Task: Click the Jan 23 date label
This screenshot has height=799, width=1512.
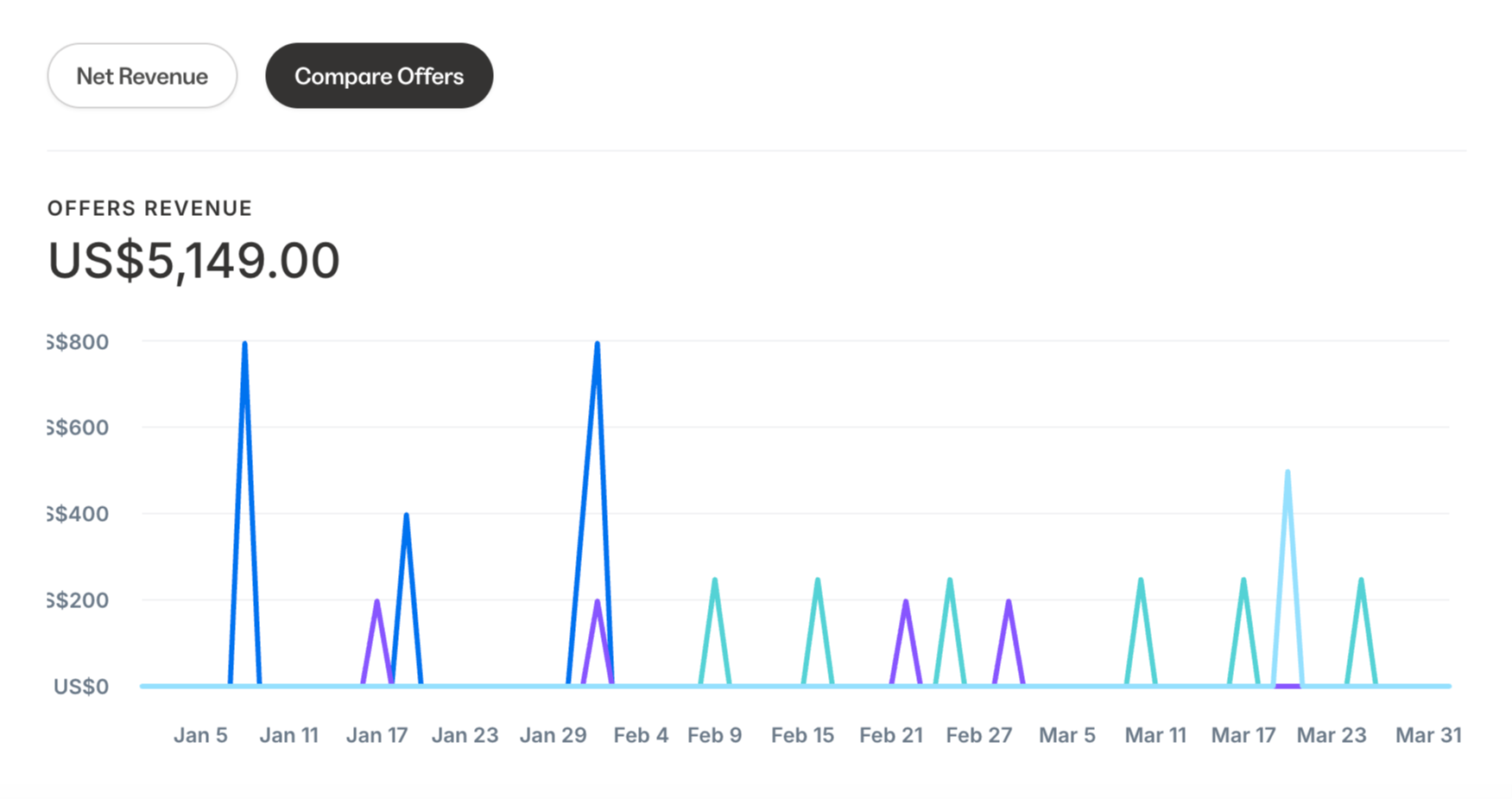Action: click(465, 735)
